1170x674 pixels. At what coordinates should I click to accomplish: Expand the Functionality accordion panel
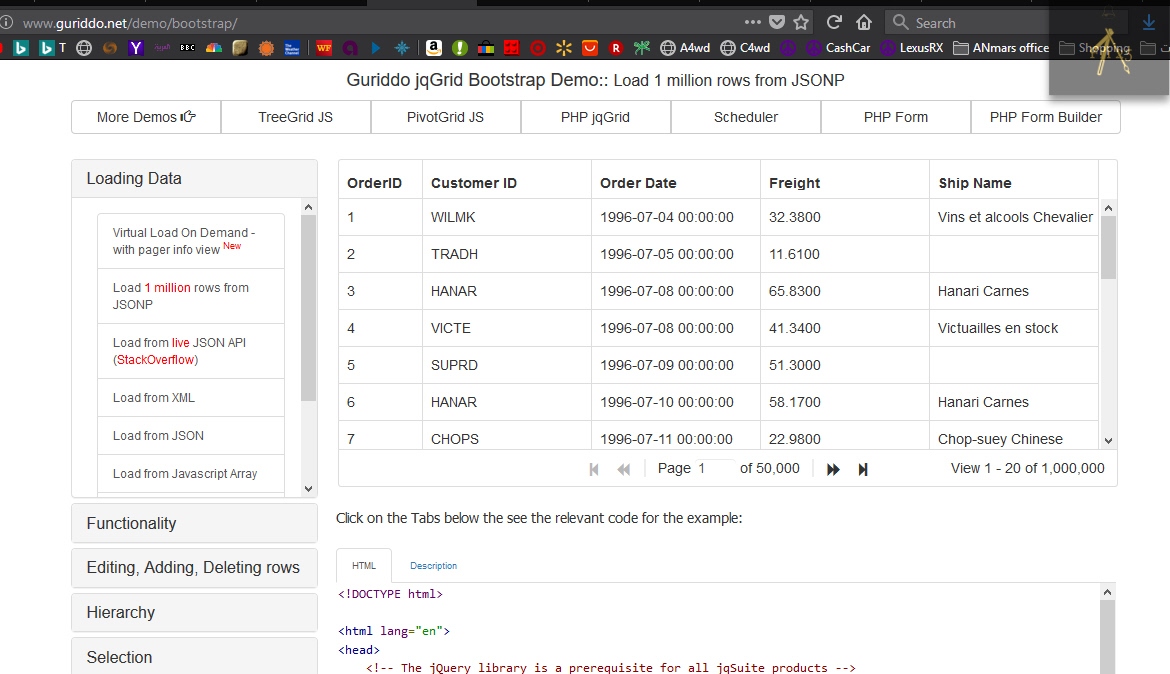click(x=194, y=523)
